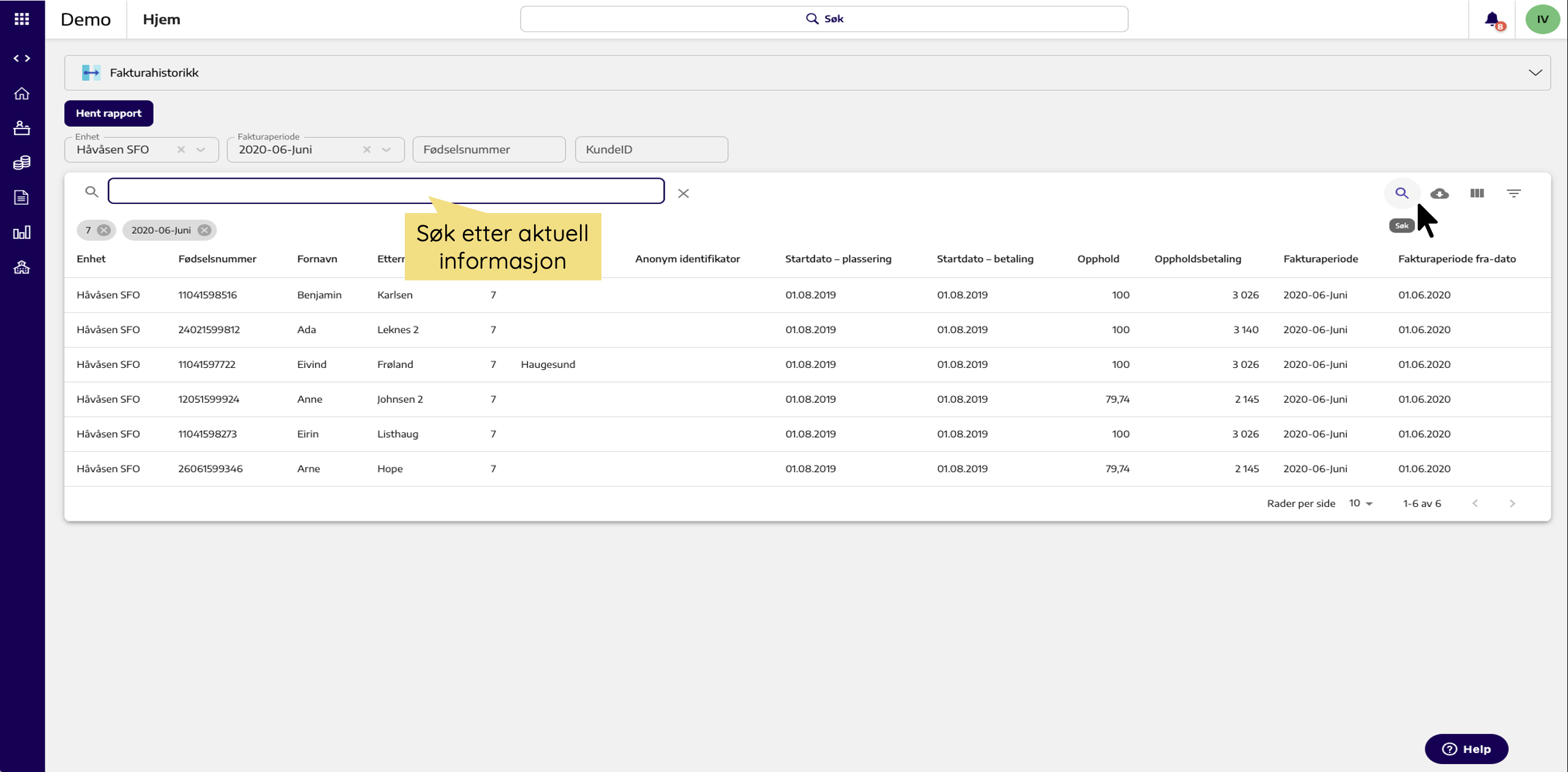Viewport: 1568px width, 772px height.
Task: Toggle sidebar expand/collapse arrows icon
Action: point(22,58)
